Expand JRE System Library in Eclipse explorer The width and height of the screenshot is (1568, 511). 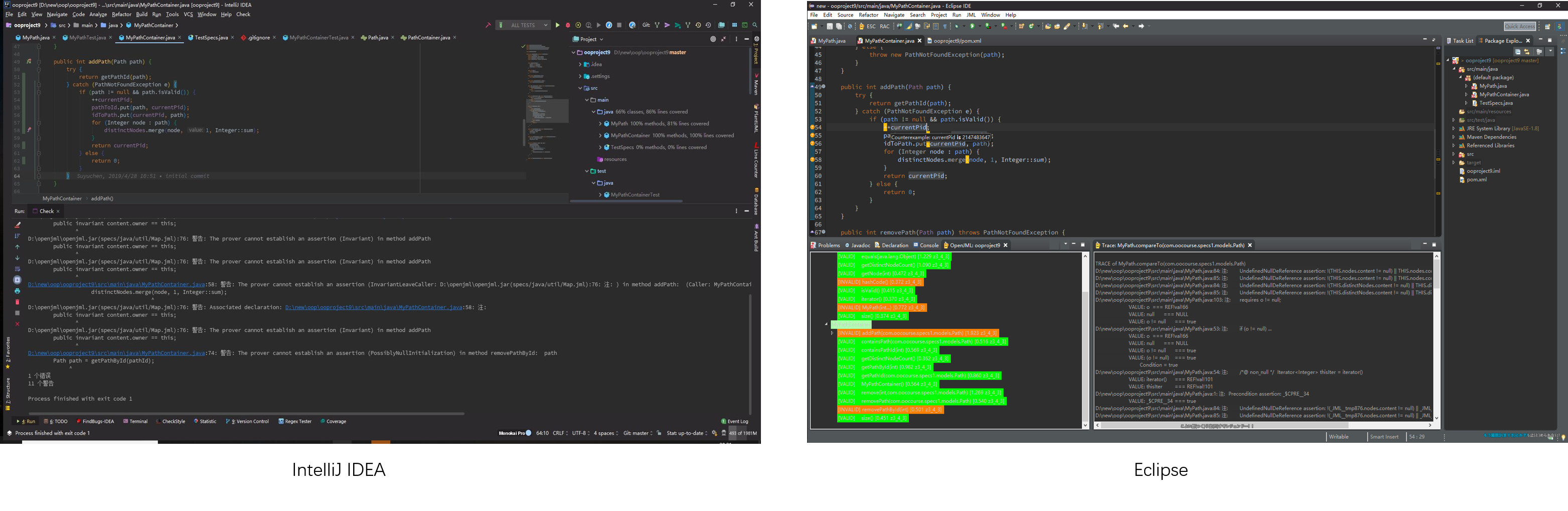tap(1454, 129)
